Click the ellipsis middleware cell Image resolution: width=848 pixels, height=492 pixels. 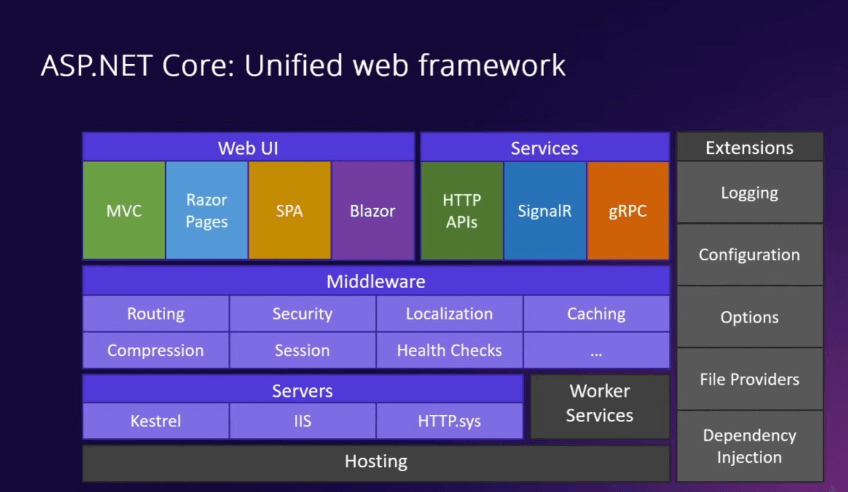coord(596,351)
